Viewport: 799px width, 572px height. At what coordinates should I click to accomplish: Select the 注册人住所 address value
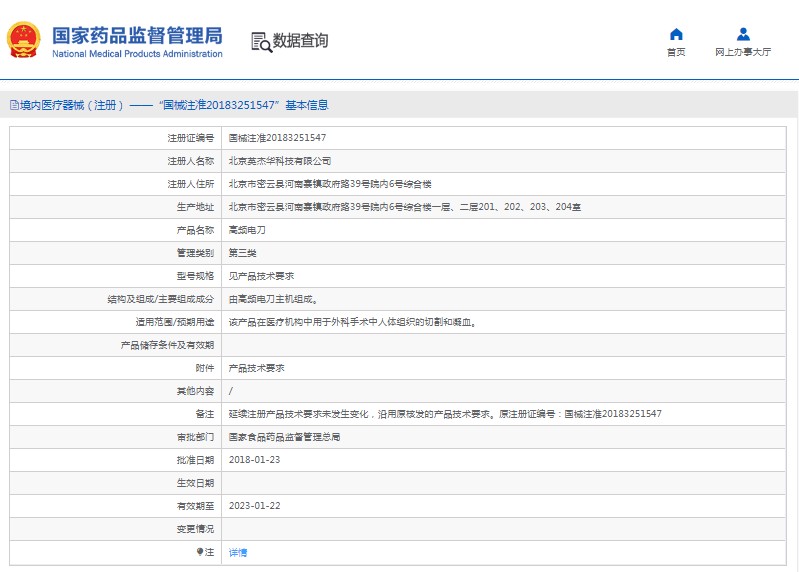pyautogui.click(x=330, y=184)
